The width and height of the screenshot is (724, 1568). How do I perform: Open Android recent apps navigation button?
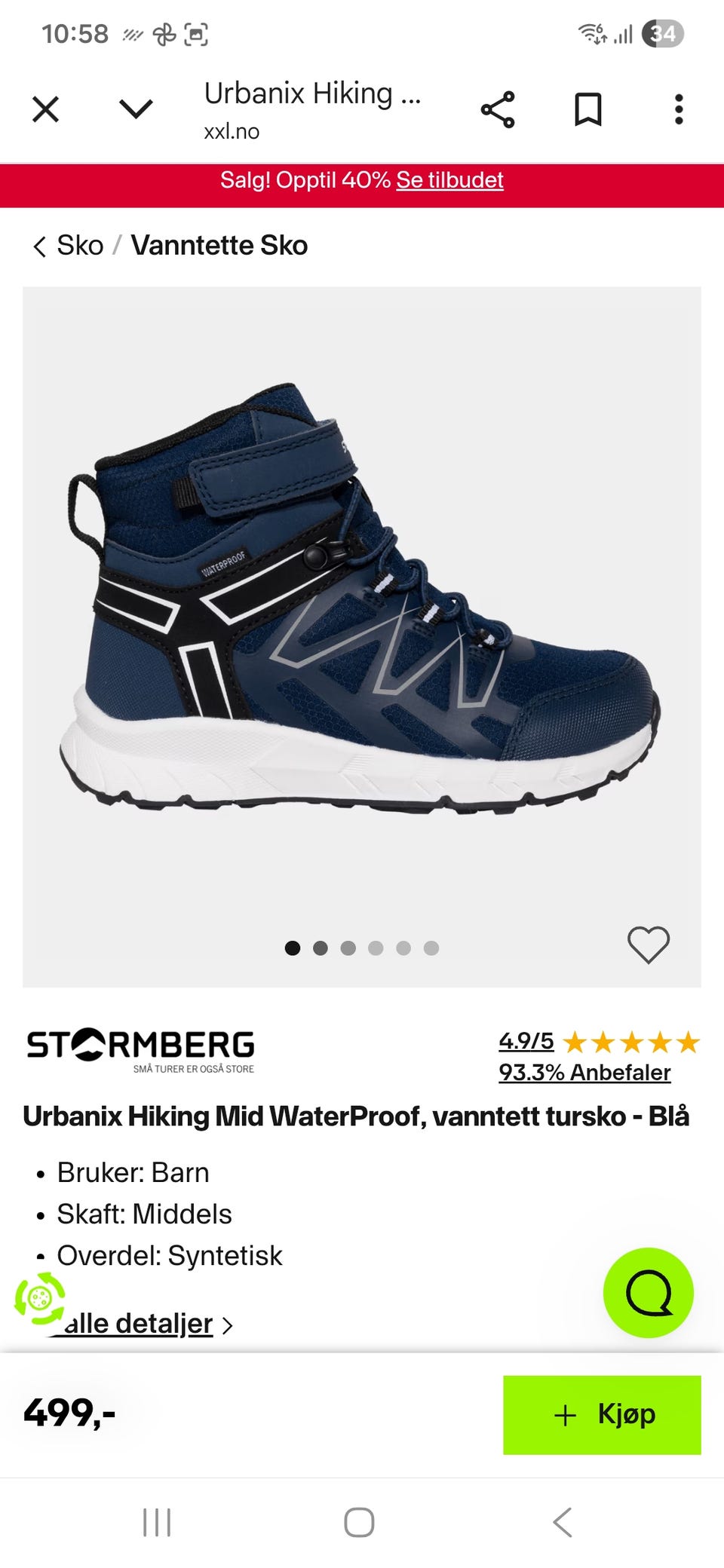[x=157, y=1523]
